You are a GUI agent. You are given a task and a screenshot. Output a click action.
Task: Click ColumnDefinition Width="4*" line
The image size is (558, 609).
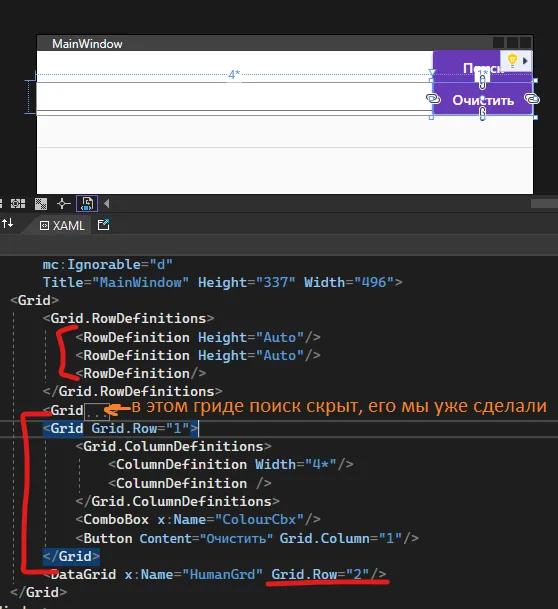[x=231, y=465]
